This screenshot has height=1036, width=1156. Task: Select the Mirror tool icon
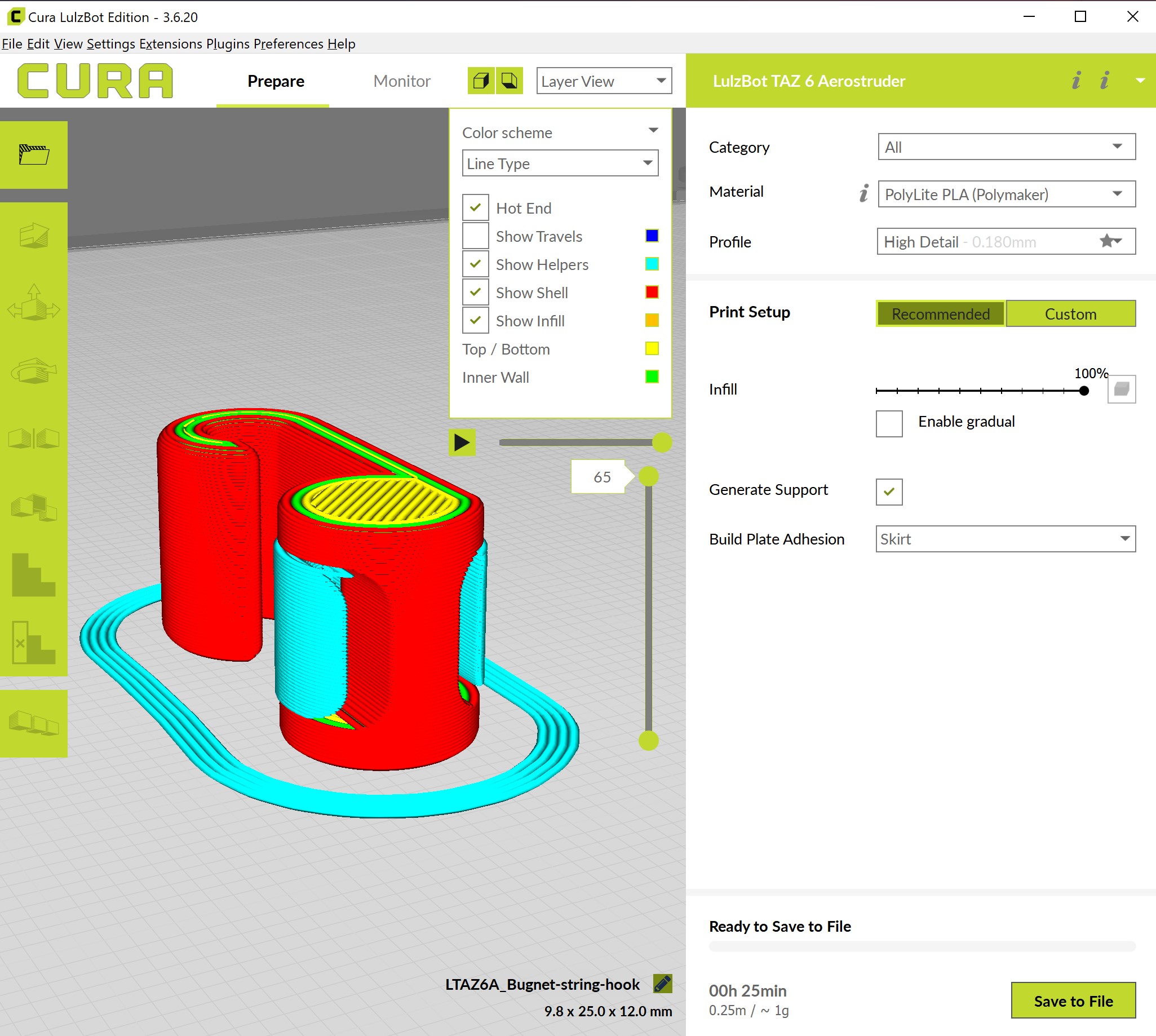click(34, 439)
